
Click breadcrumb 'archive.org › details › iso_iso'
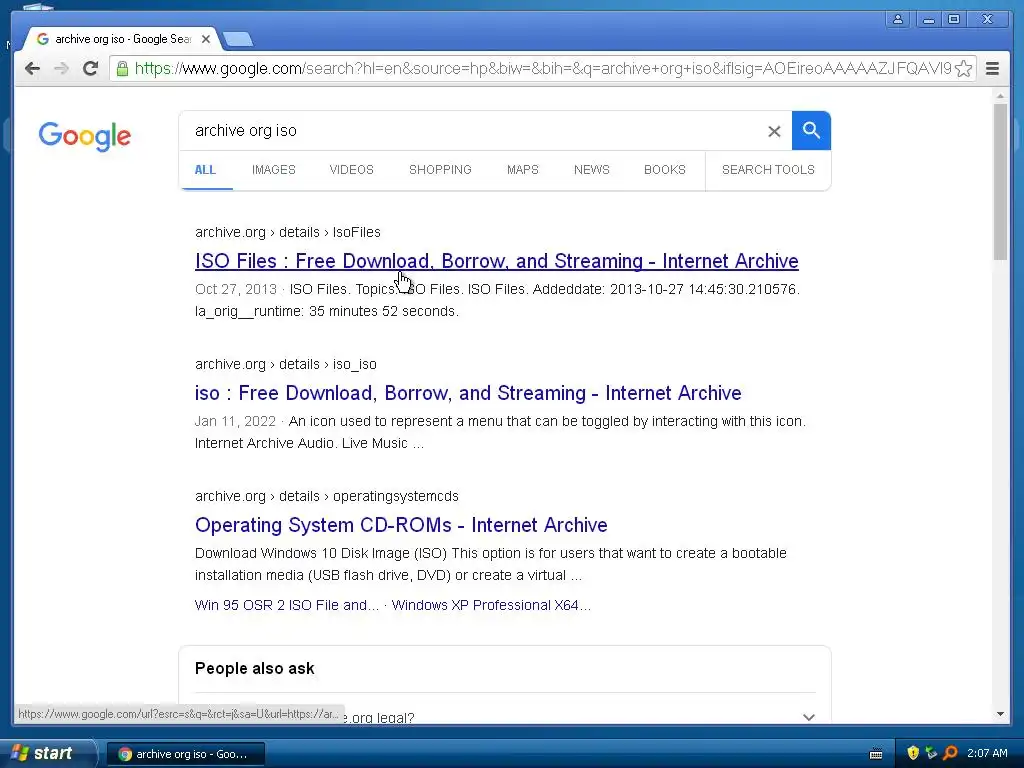click(285, 364)
